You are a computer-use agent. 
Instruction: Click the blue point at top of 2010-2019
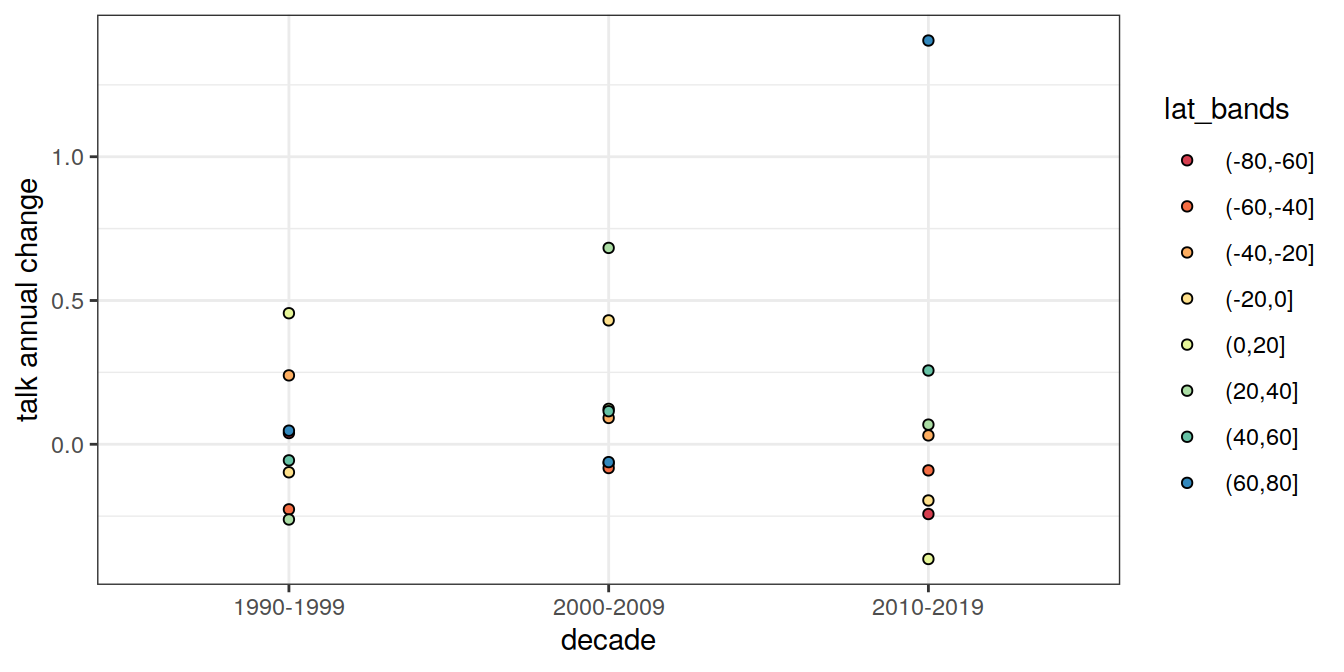coord(928,41)
